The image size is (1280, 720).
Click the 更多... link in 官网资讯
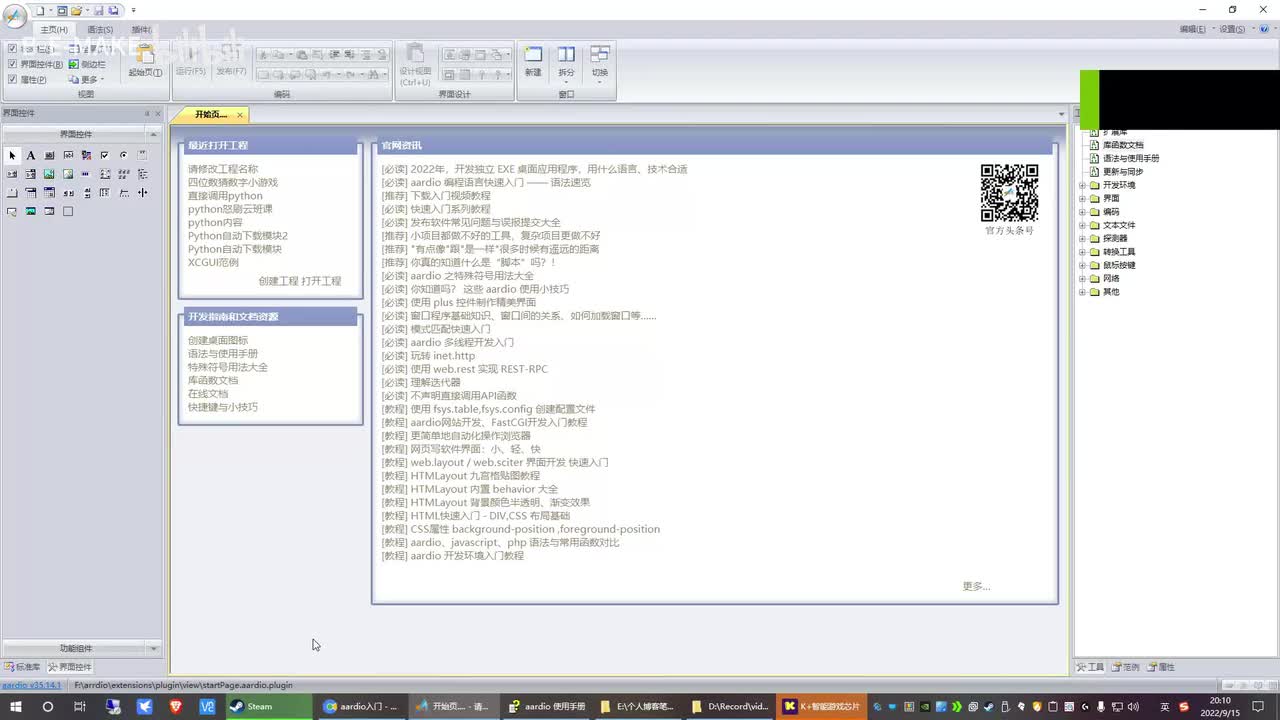[x=977, y=586]
